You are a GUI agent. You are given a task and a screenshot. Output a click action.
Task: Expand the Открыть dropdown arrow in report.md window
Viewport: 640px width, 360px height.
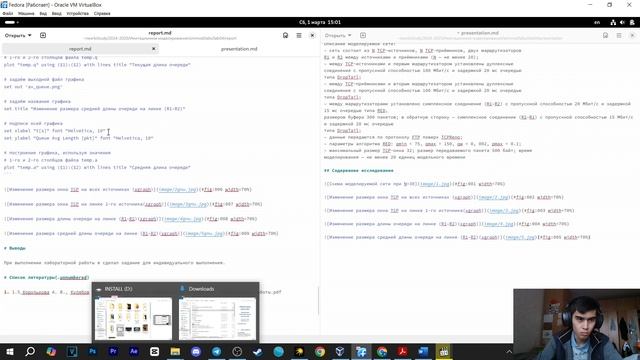(x=29, y=36)
